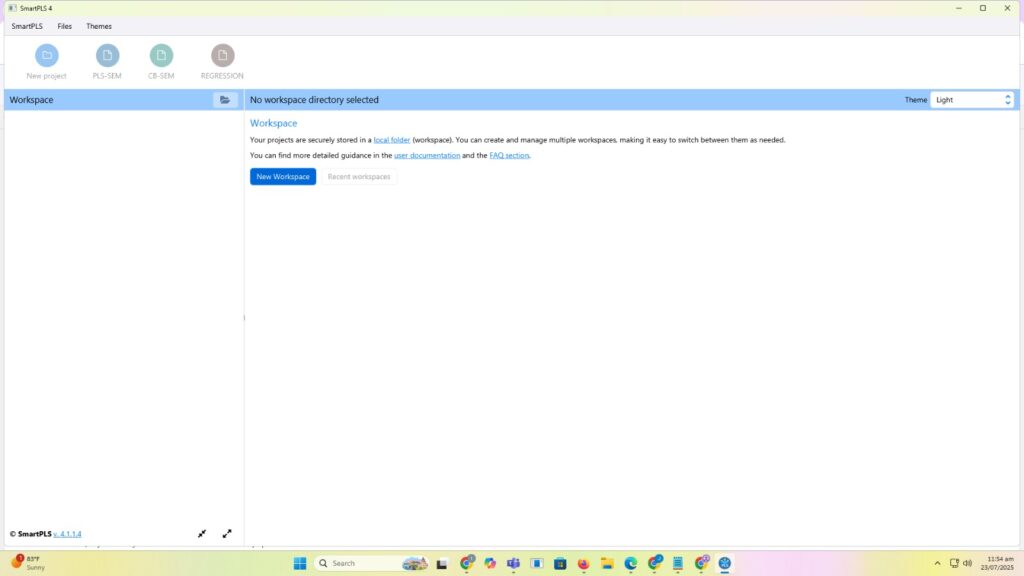This screenshot has width=1024, height=576.
Task: Click the New Workspace button
Action: [x=283, y=177]
